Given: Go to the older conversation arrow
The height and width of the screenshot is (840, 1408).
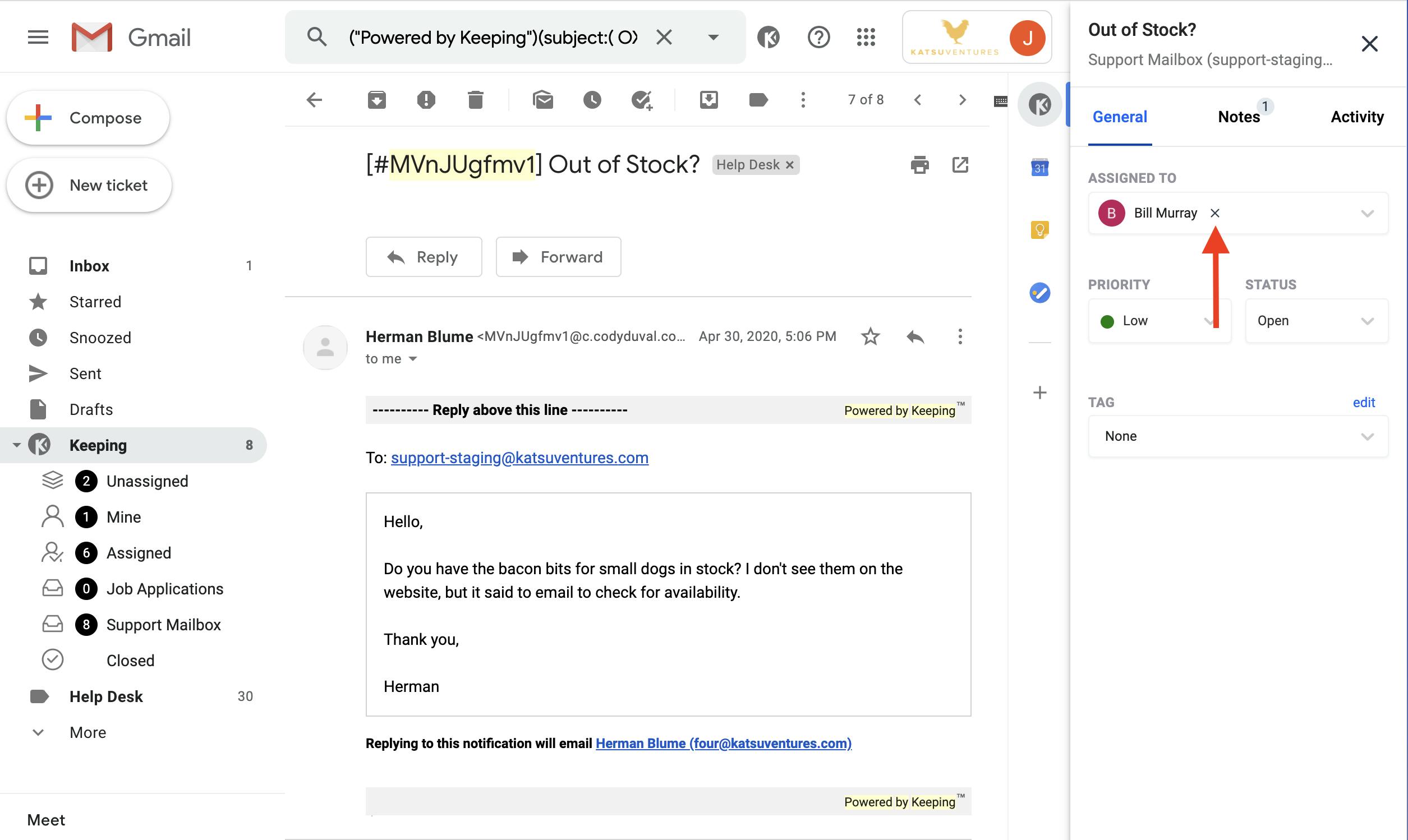Looking at the screenshot, I should (962, 100).
